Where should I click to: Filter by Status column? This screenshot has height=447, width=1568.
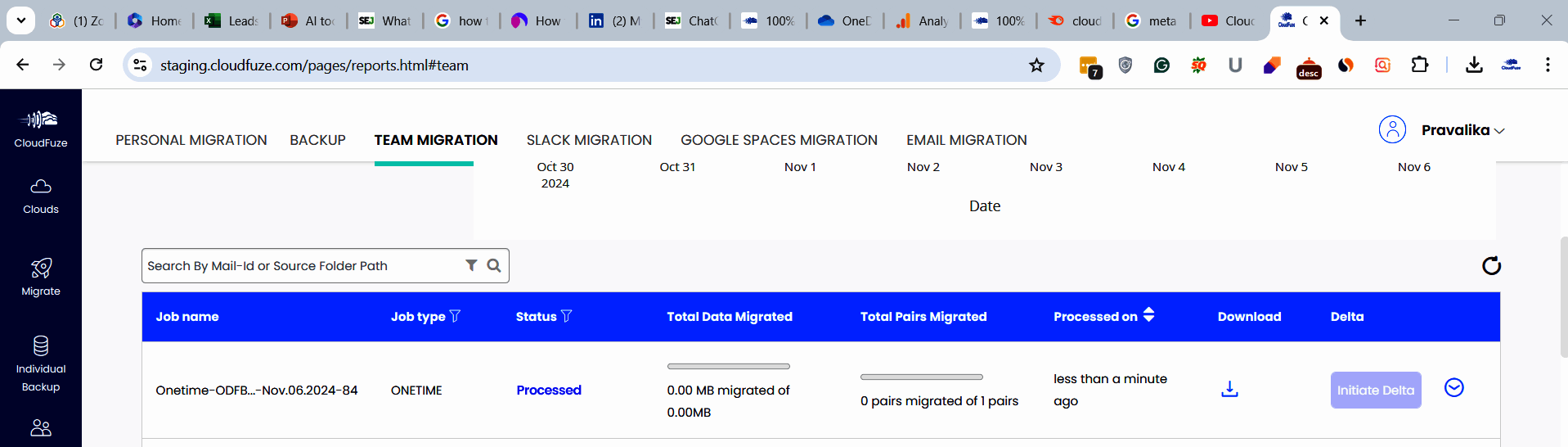[566, 316]
